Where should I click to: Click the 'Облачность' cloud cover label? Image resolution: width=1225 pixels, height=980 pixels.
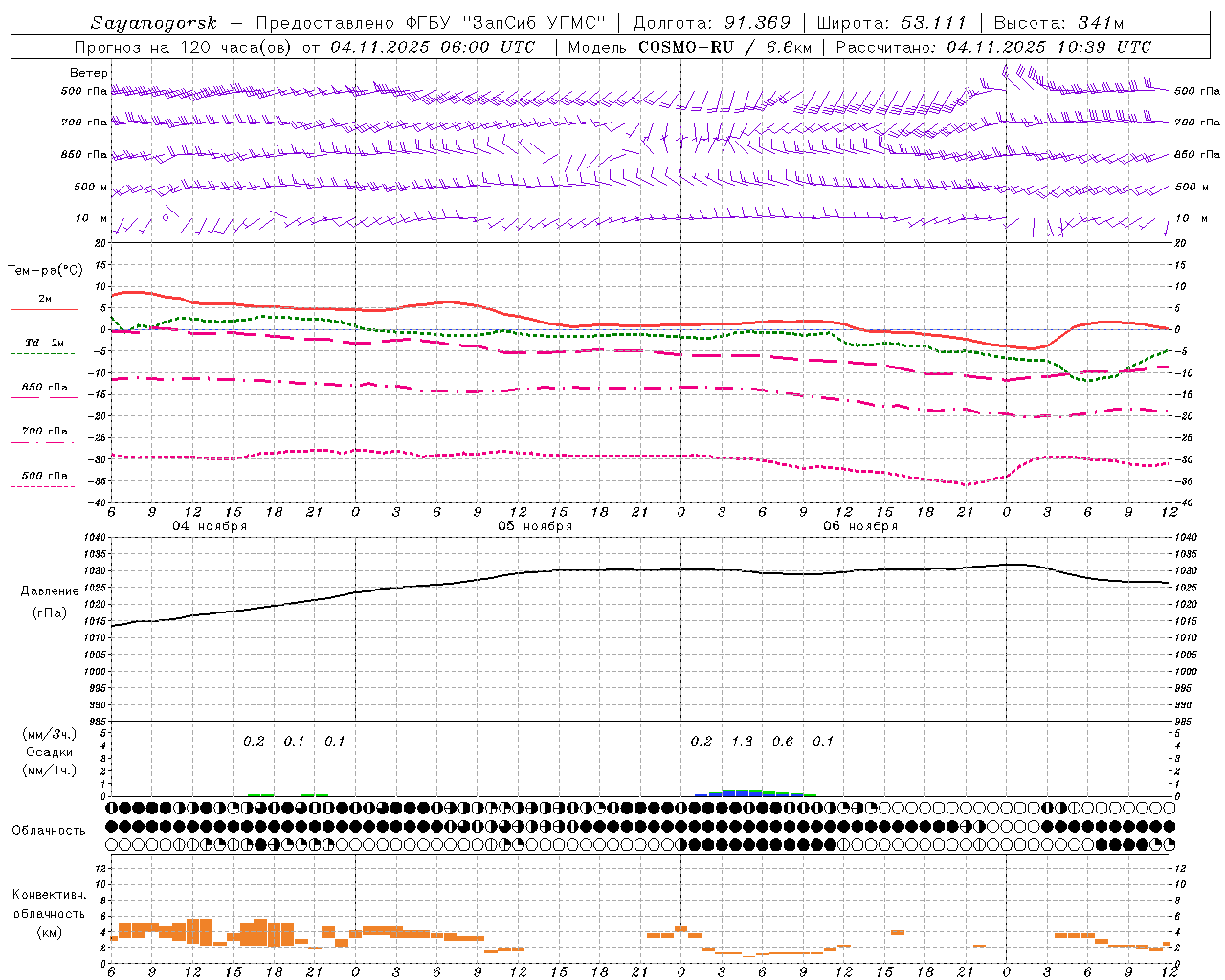point(49,830)
